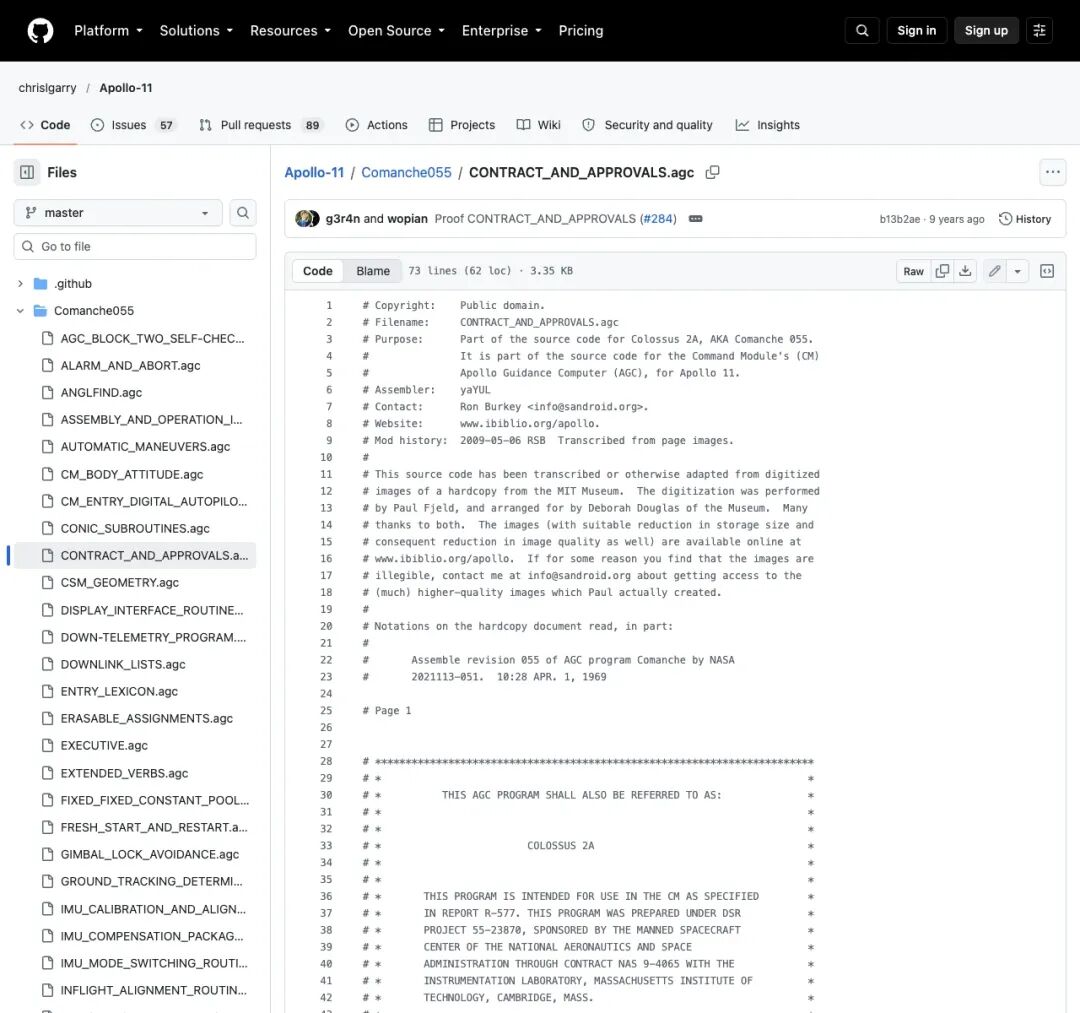
Task: Collapse the Files side panel icon
Action: coord(27,172)
